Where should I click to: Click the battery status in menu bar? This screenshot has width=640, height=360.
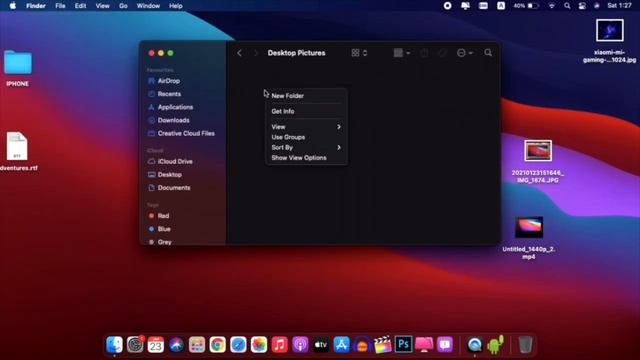pyautogui.click(x=527, y=6)
